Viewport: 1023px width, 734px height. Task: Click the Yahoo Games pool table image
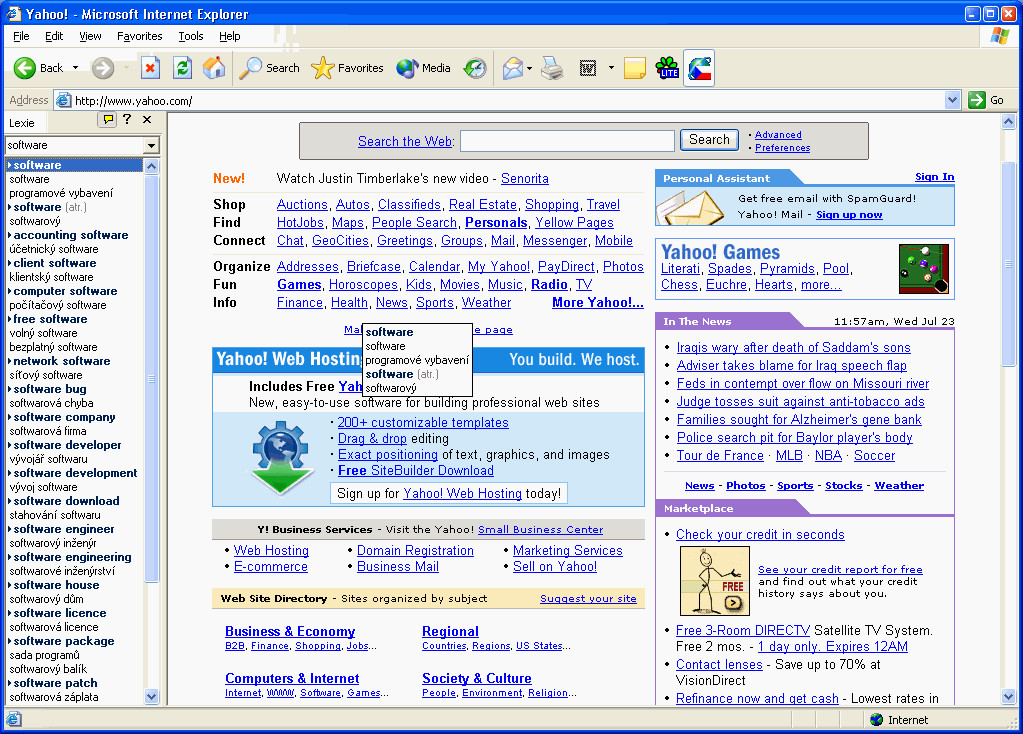924,269
